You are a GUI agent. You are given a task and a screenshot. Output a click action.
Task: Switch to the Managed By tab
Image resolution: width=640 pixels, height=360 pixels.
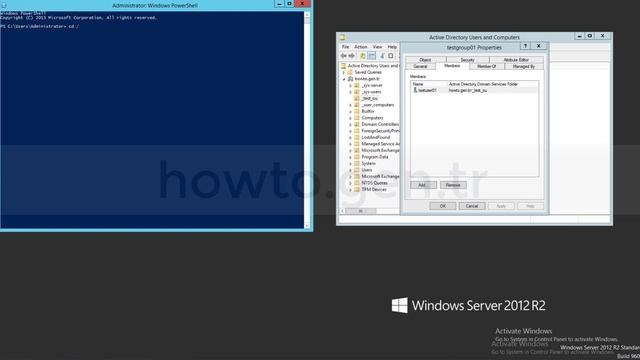pos(524,66)
